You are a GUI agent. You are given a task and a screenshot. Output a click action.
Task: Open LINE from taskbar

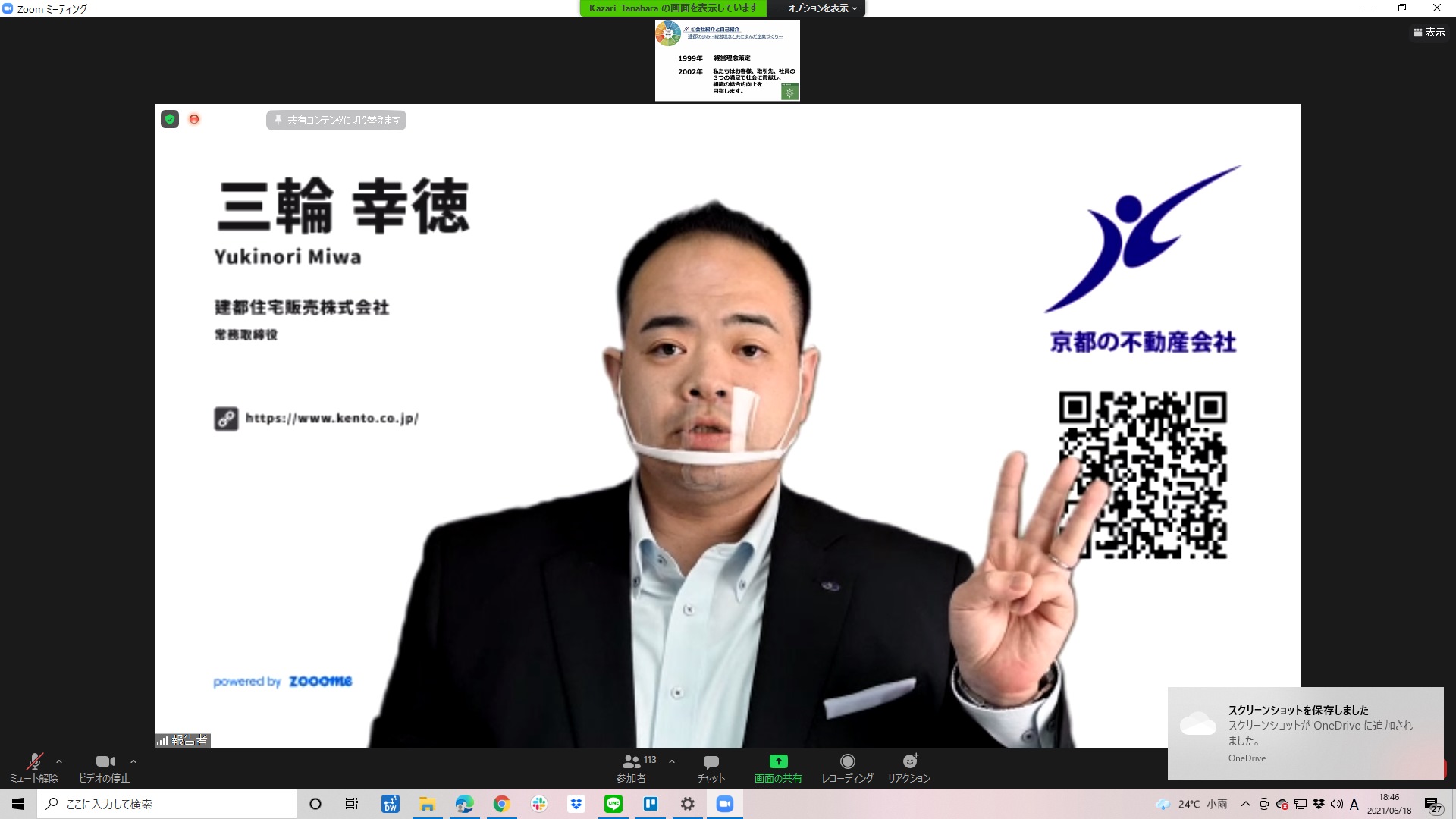tap(613, 804)
